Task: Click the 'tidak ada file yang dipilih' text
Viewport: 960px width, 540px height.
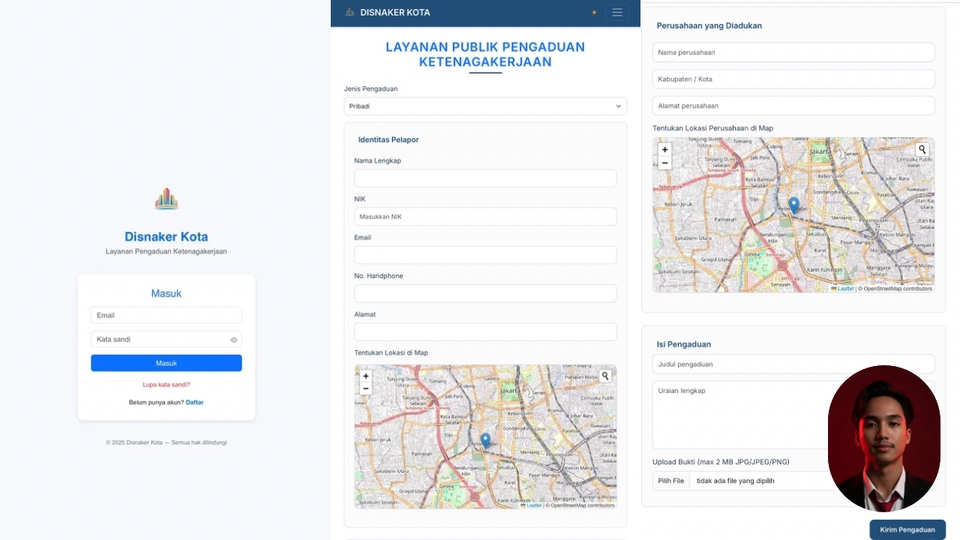Action: (735, 481)
